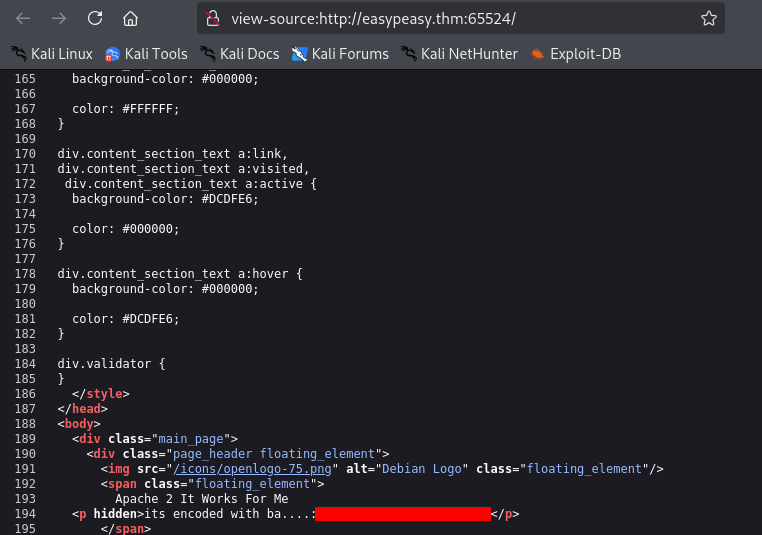
Task: Click 'color: #000000;' on line 175
Action: 126,229
